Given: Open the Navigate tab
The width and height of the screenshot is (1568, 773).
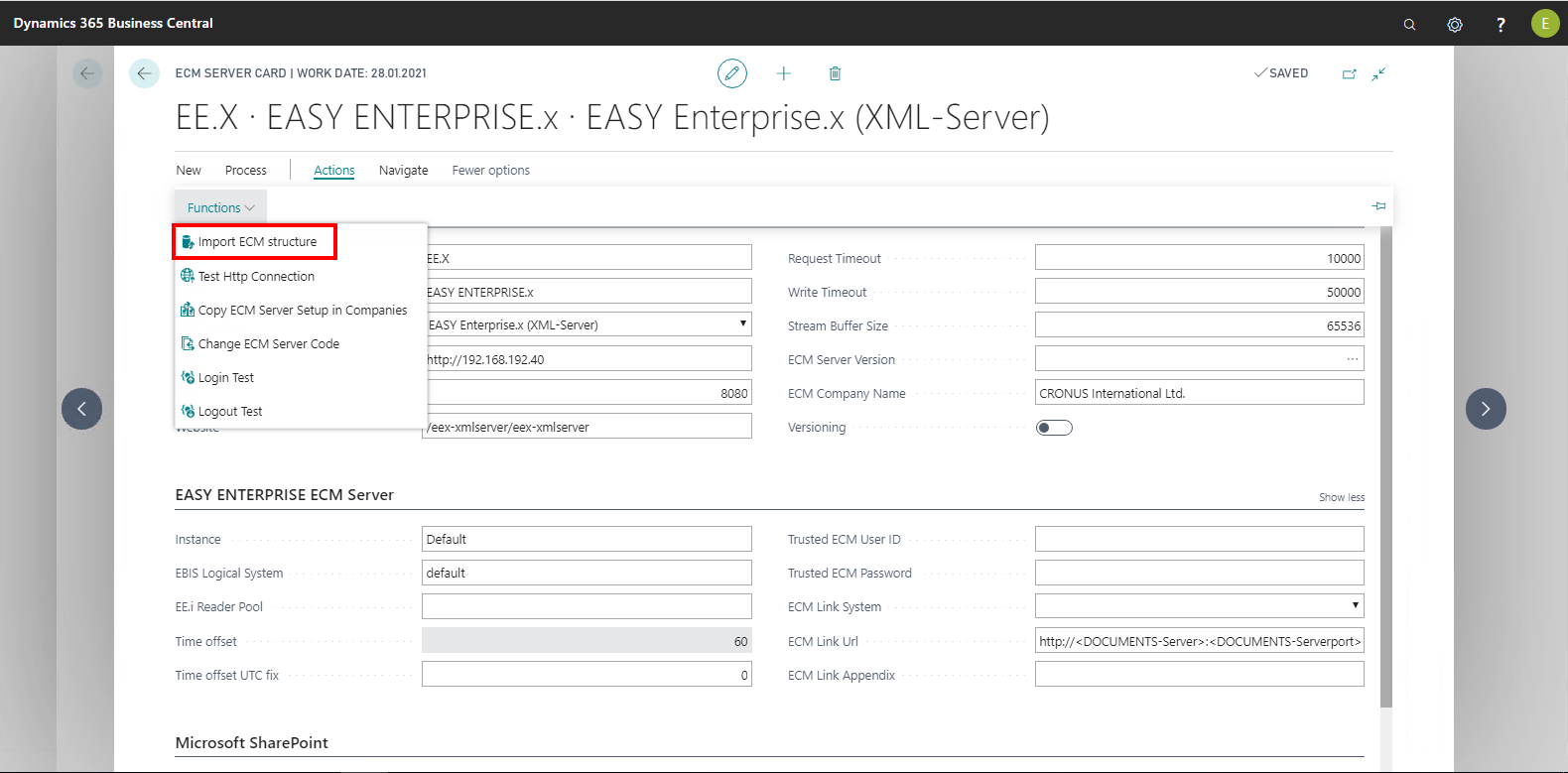Looking at the screenshot, I should point(403,171).
